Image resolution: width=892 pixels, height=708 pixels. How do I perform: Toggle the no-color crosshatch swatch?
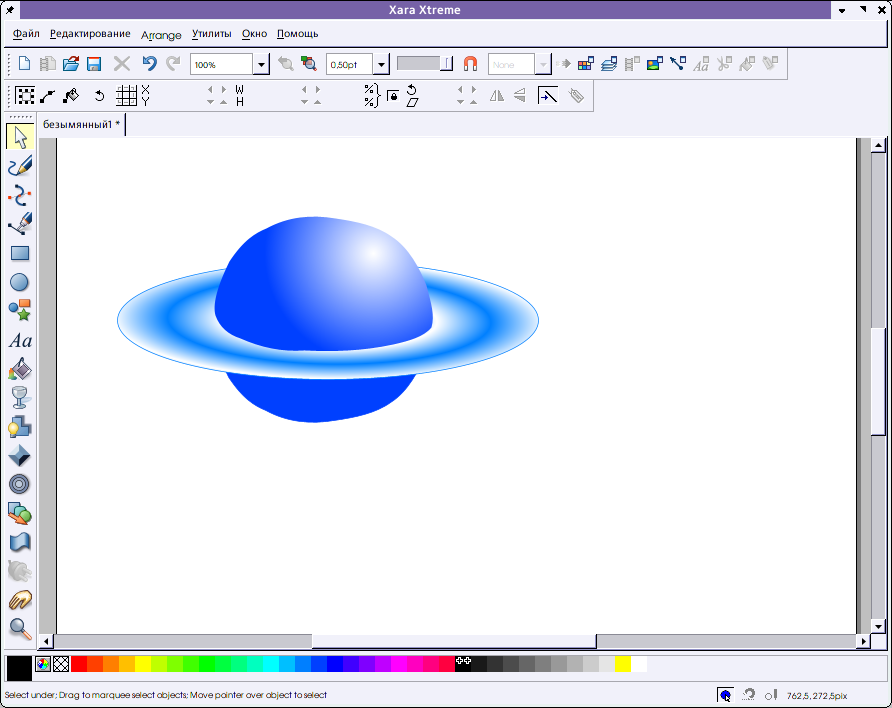point(61,664)
